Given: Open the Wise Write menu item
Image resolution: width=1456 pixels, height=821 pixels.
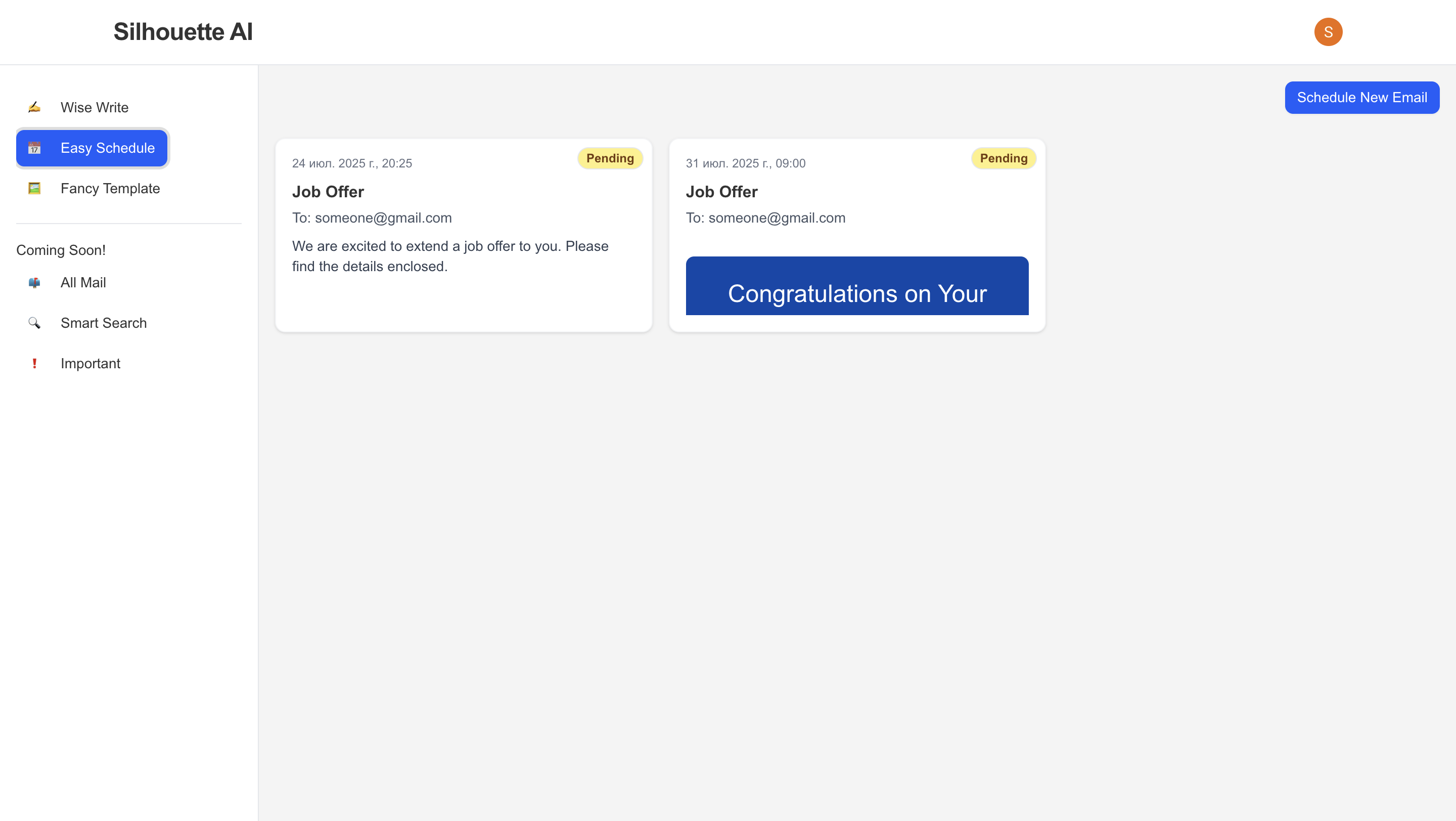Looking at the screenshot, I should (x=95, y=107).
